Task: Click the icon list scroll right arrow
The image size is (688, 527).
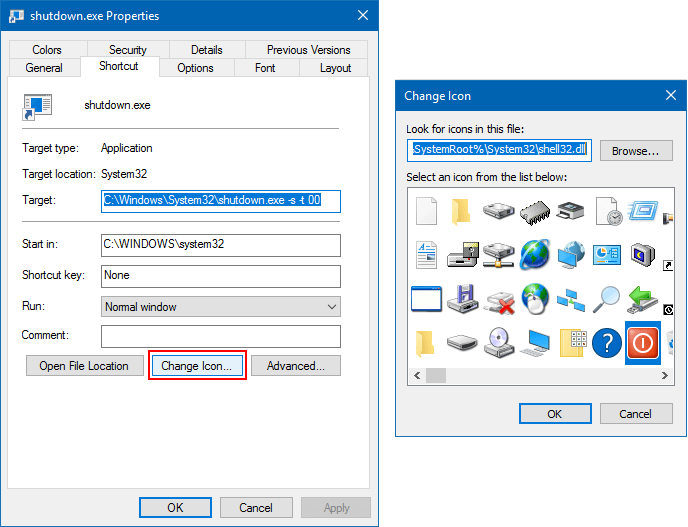Action: click(x=665, y=376)
